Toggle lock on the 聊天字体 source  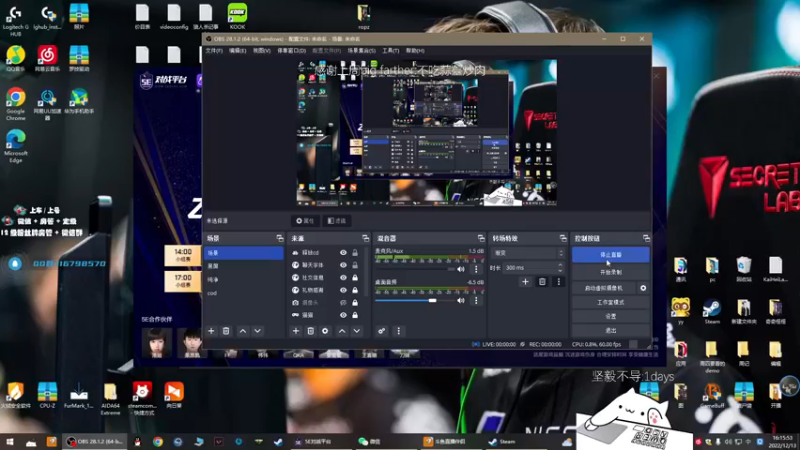(x=355, y=265)
